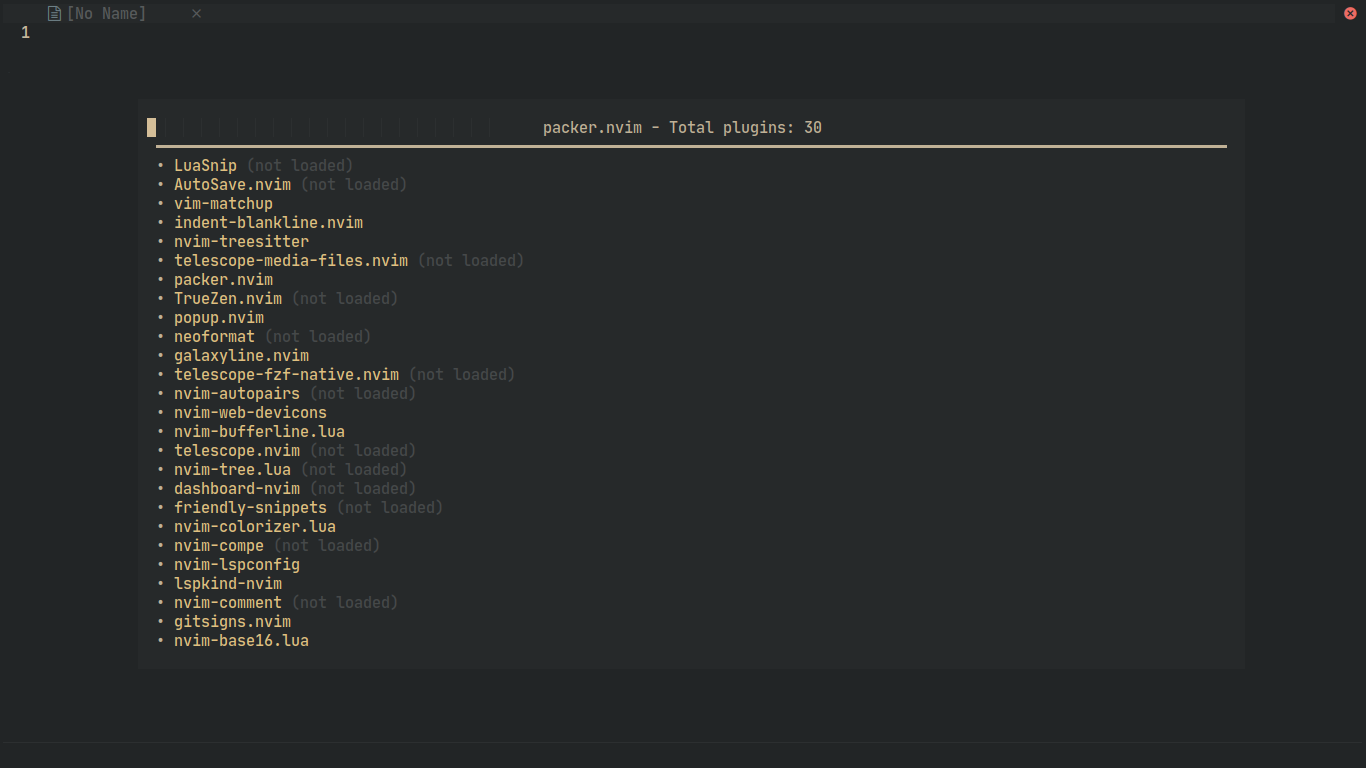
Task: Select the neoformat plugin entry
Action: click(x=214, y=336)
